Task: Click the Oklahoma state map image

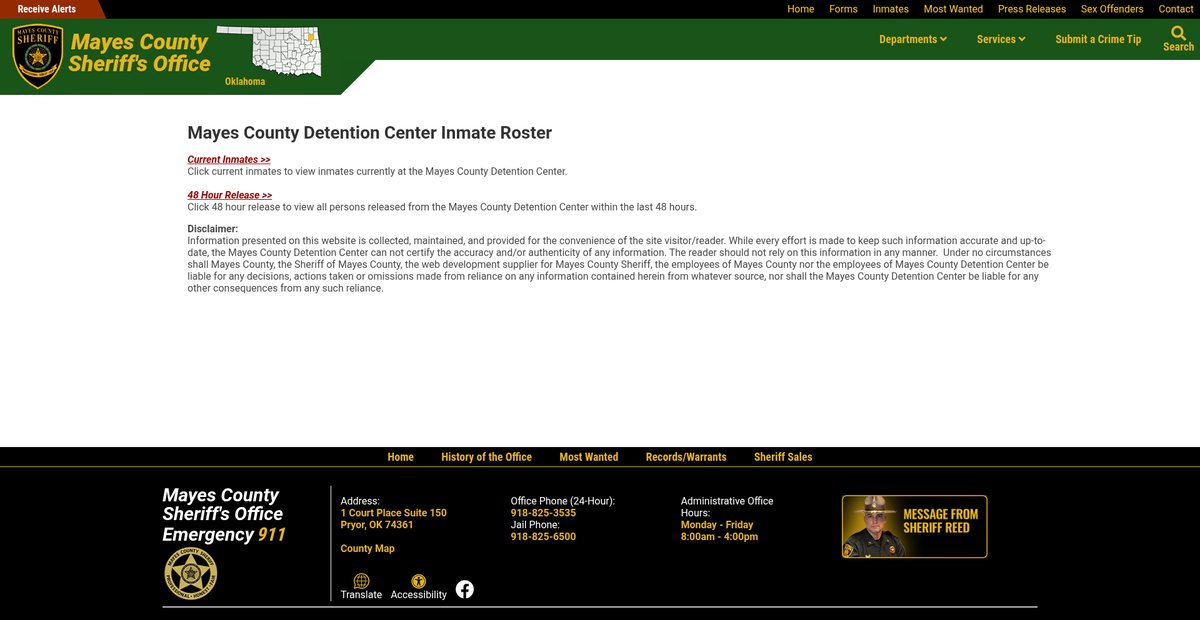Action: click(x=270, y=49)
